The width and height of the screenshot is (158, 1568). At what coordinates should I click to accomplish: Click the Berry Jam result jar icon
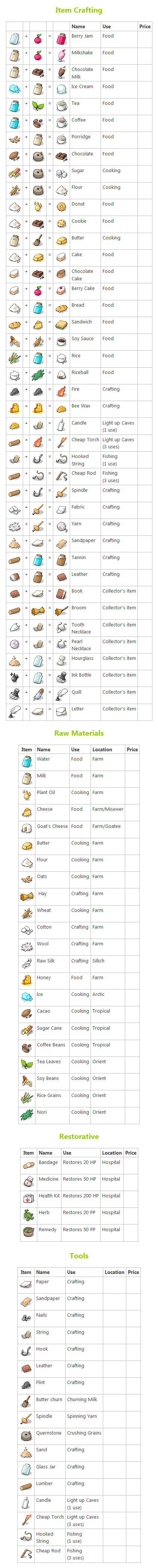pyautogui.click(x=61, y=39)
